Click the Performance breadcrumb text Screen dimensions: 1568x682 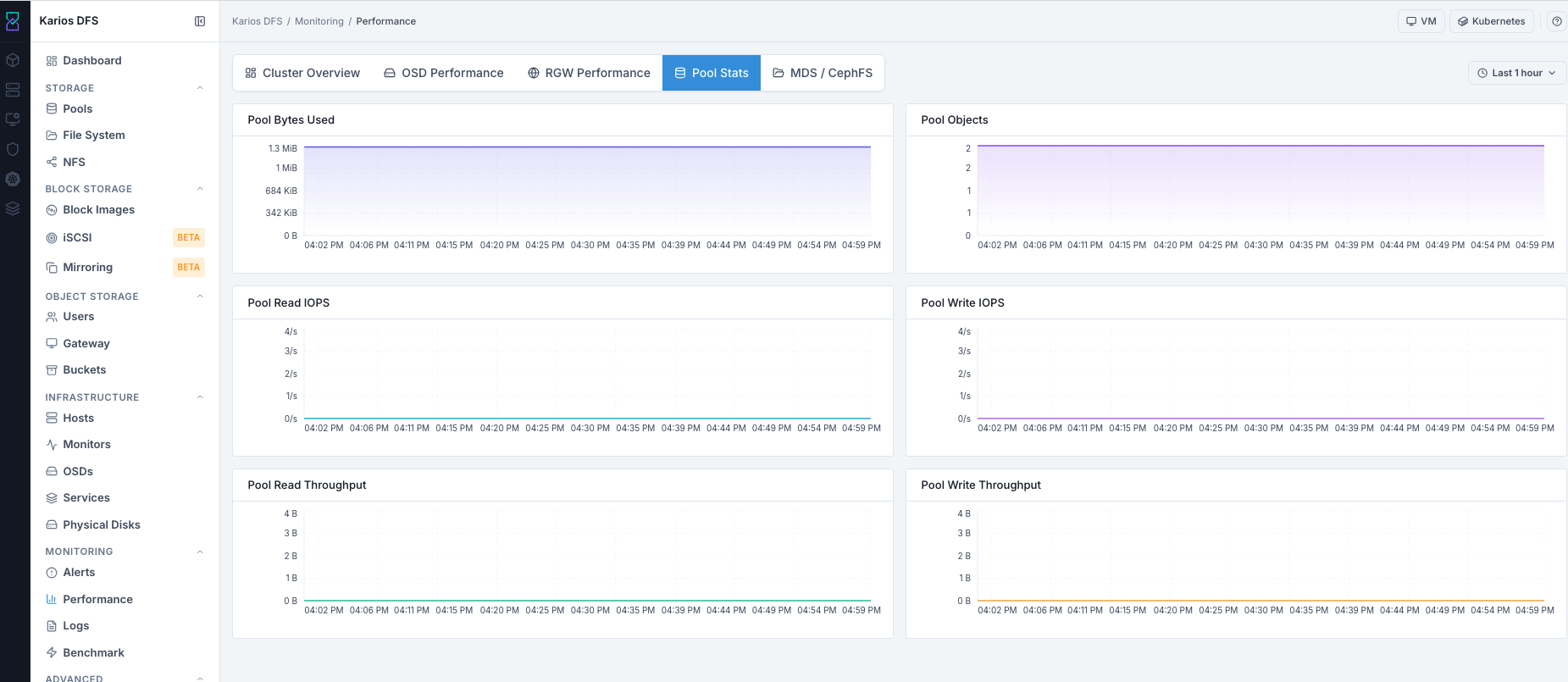386,21
